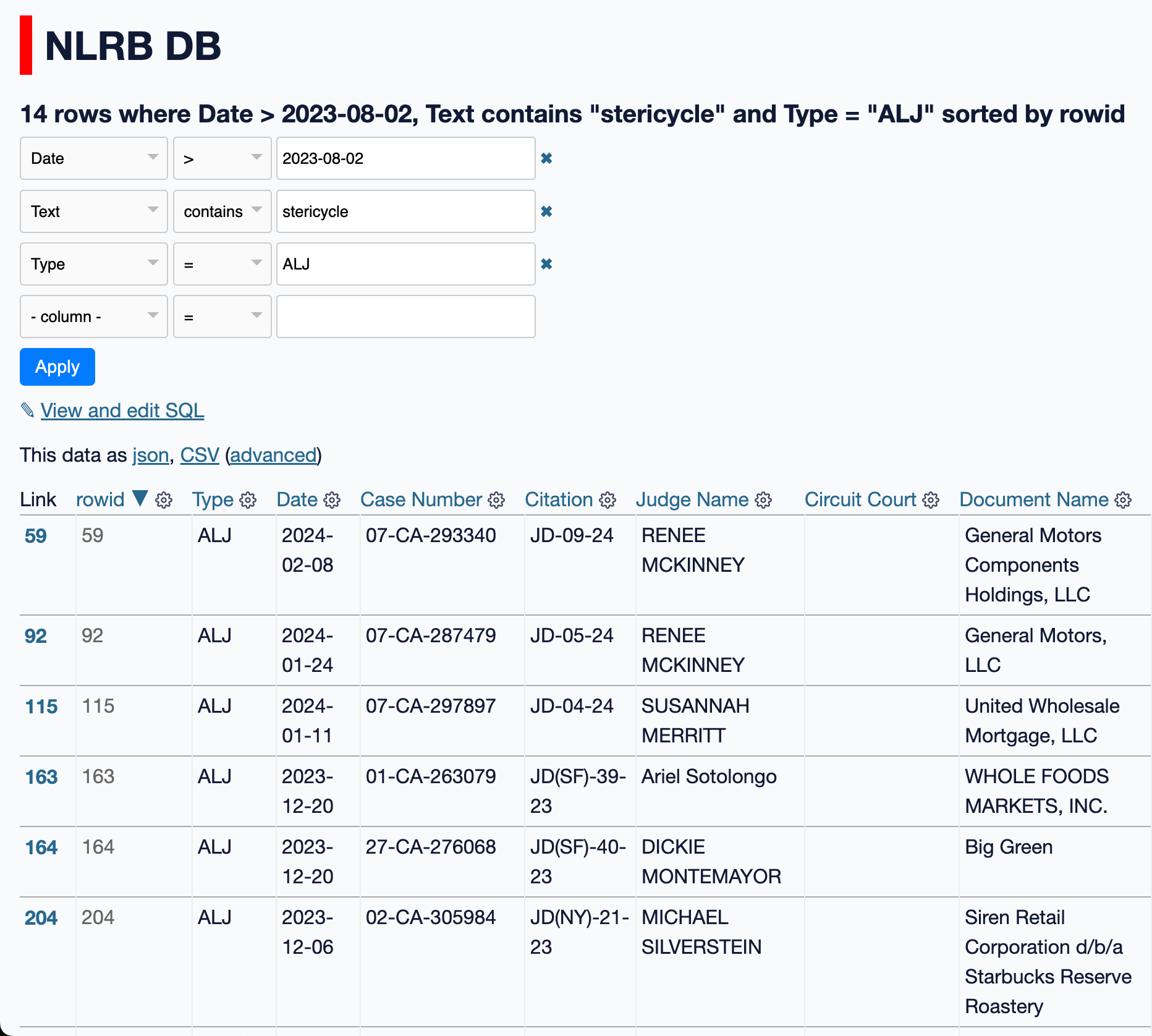Remove the Date greater-than filter
Image resolution: width=1152 pixels, height=1036 pixels.
pyautogui.click(x=546, y=158)
